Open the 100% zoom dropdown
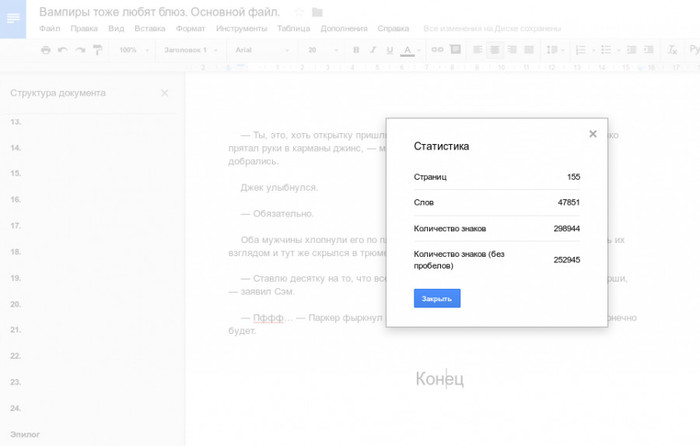Image resolution: width=700 pixels, height=446 pixels. click(134, 50)
